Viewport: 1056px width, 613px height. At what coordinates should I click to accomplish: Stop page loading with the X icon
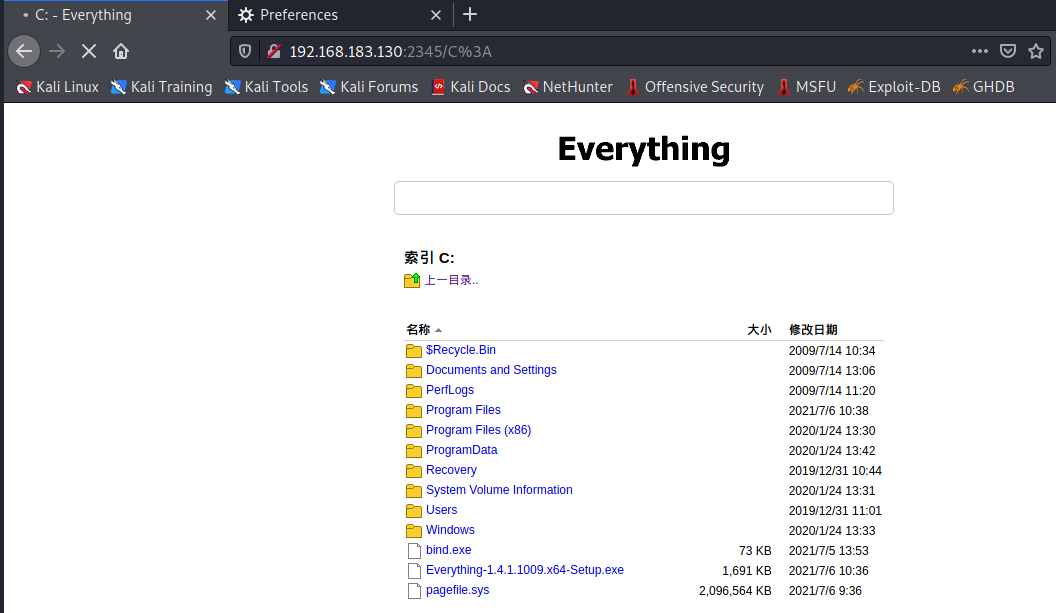(88, 50)
